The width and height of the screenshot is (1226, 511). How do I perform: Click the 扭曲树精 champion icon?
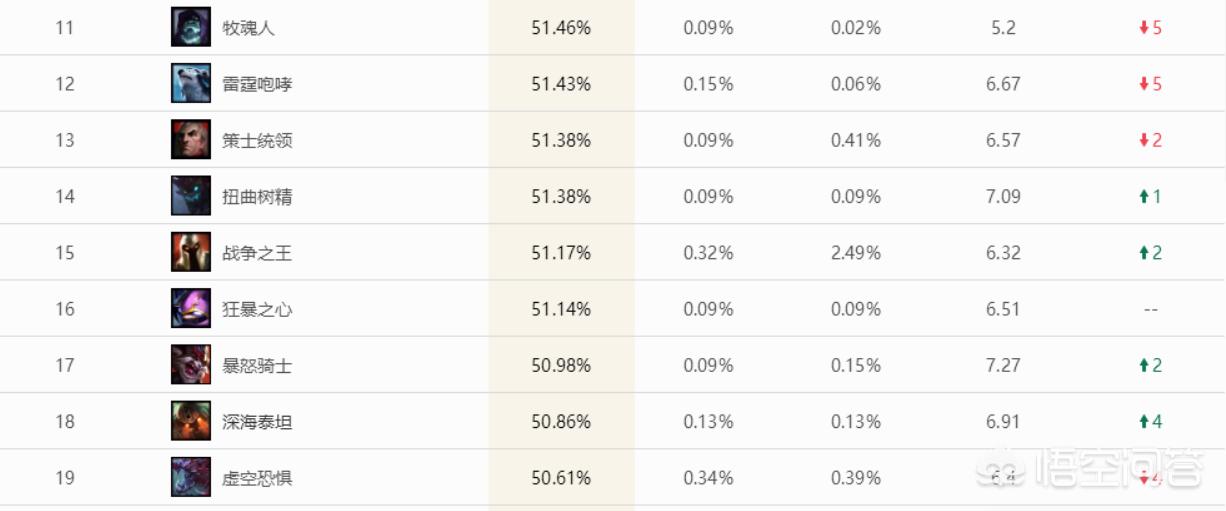191,196
